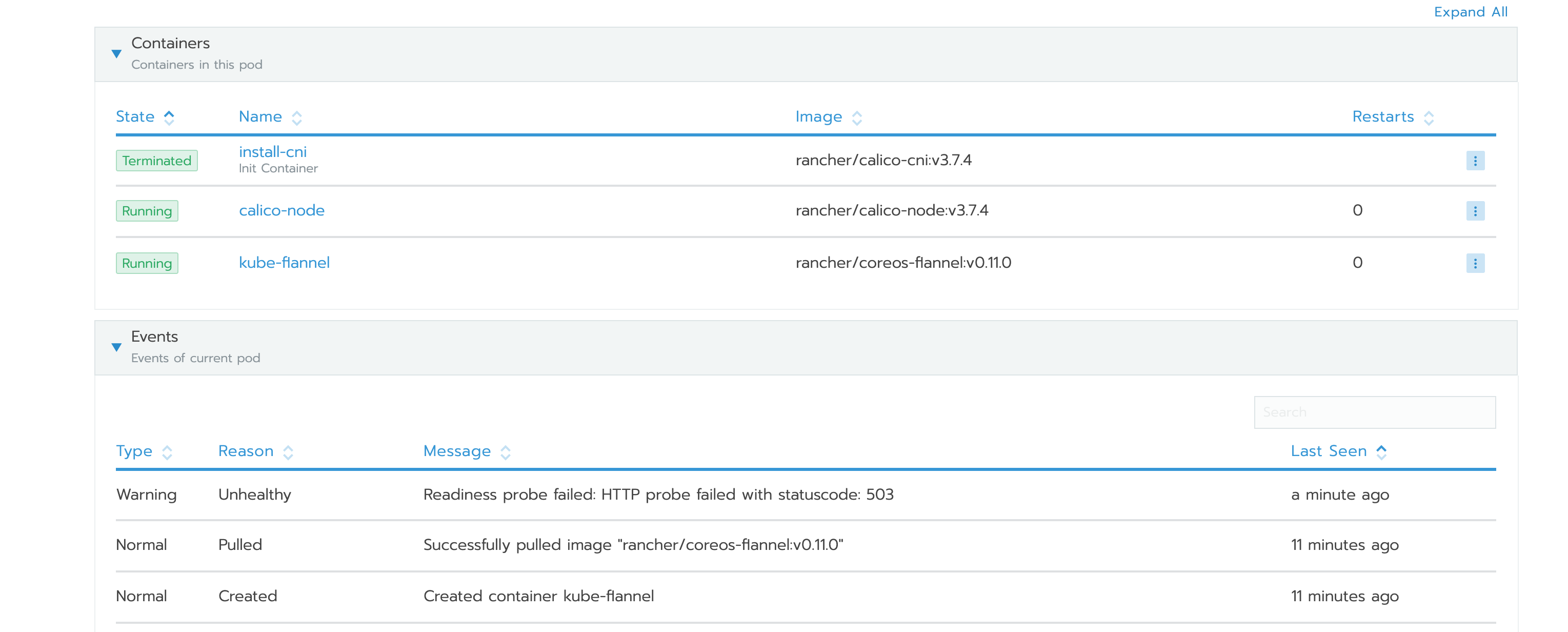Click Running badge for kube-flannel
Screen dimensions: 1568x632
pyautogui.click(x=147, y=263)
